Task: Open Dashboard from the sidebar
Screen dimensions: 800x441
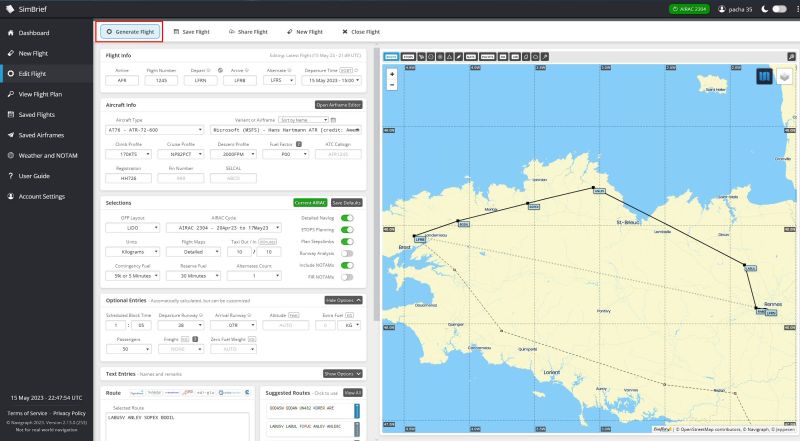Action: pos(46,33)
